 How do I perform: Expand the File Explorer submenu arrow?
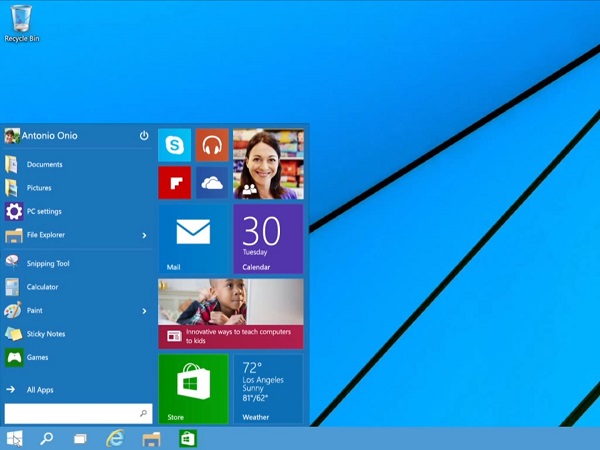click(144, 236)
